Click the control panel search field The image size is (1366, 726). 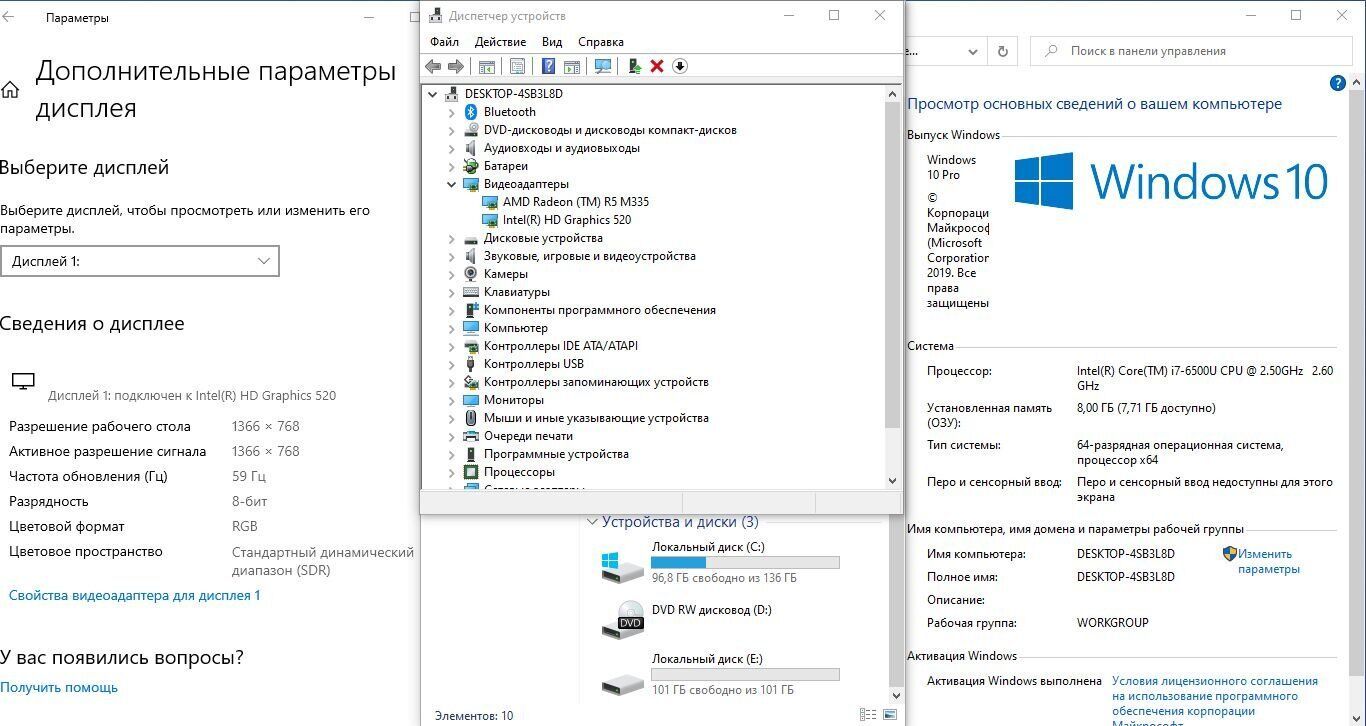click(x=1190, y=51)
